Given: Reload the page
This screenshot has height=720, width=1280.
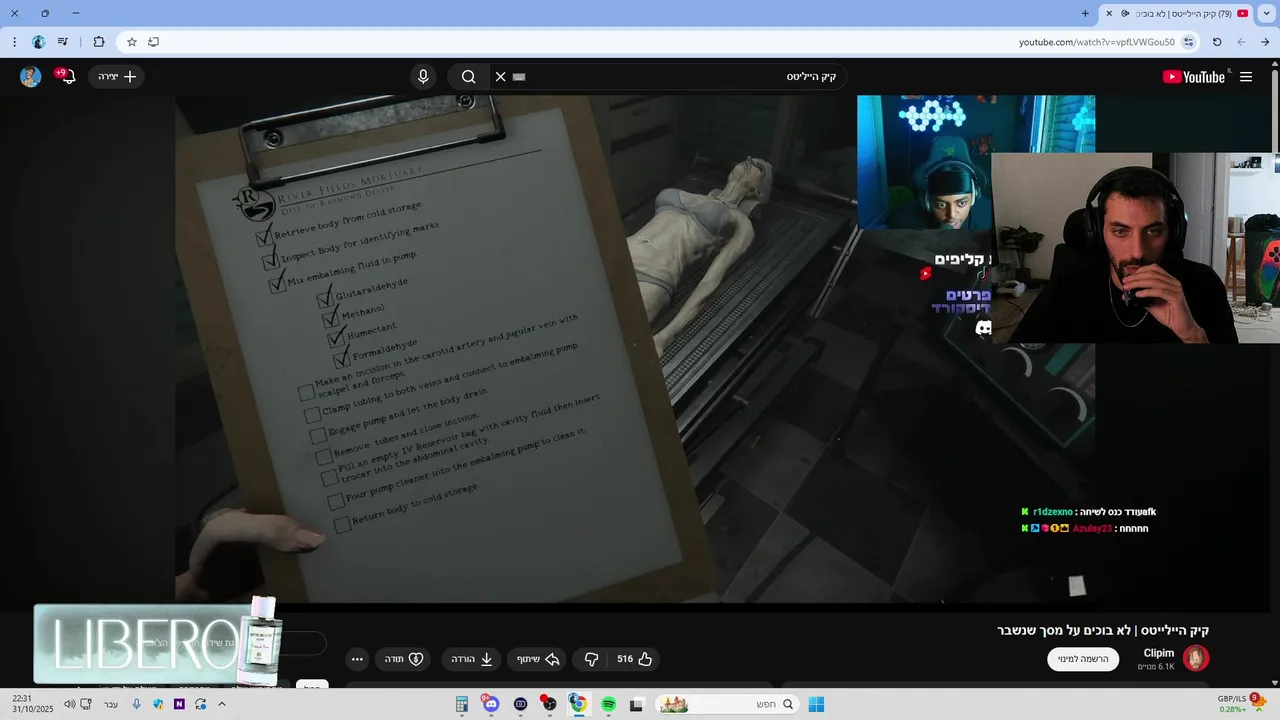Looking at the screenshot, I should pyautogui.click(x=1217, y=42).
